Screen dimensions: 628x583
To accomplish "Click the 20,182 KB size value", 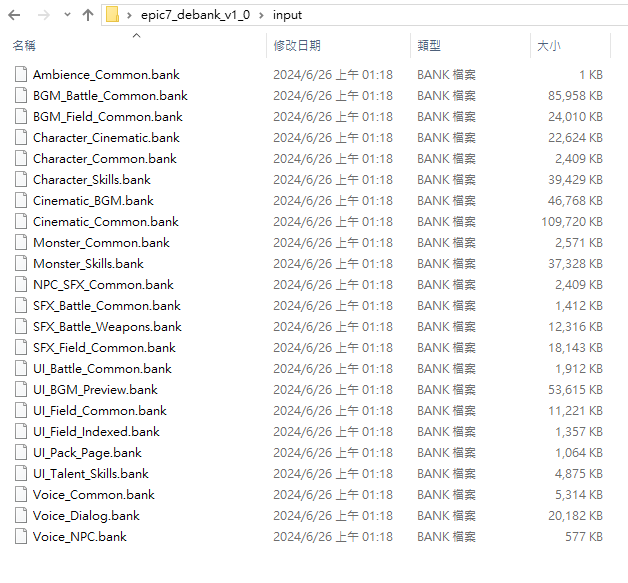I will click(576, 516).
